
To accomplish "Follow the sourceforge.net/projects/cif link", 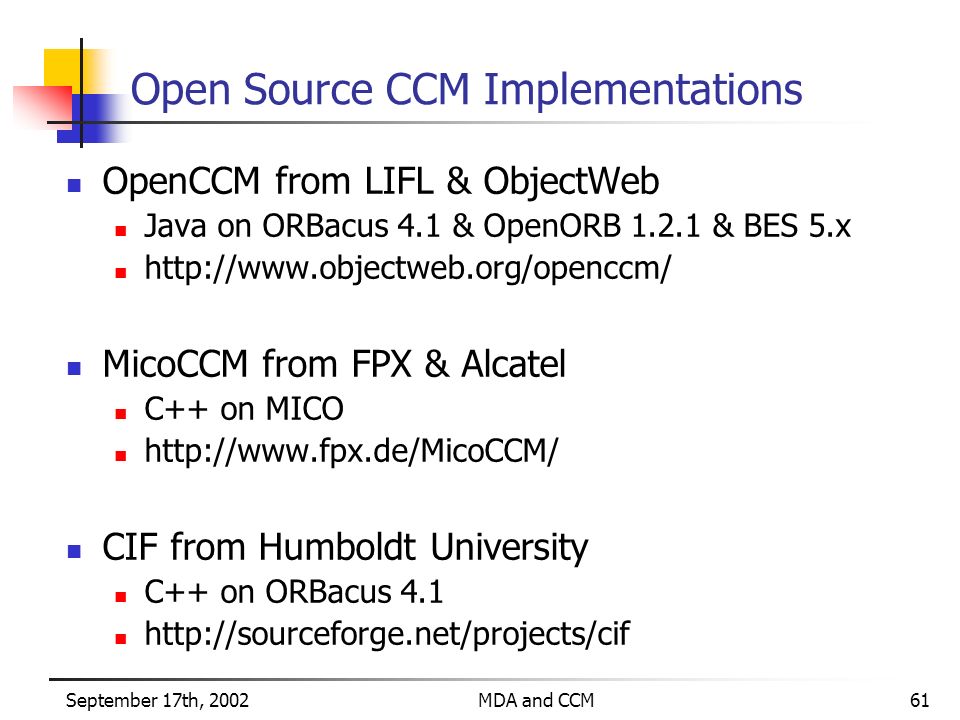I will (387, 634).
